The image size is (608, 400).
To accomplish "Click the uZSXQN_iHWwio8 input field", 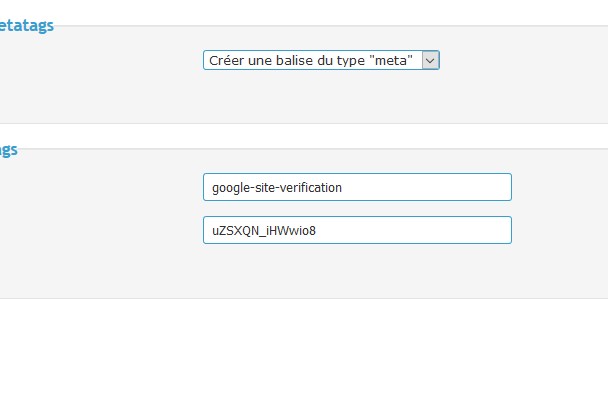I will pos(357,230).
